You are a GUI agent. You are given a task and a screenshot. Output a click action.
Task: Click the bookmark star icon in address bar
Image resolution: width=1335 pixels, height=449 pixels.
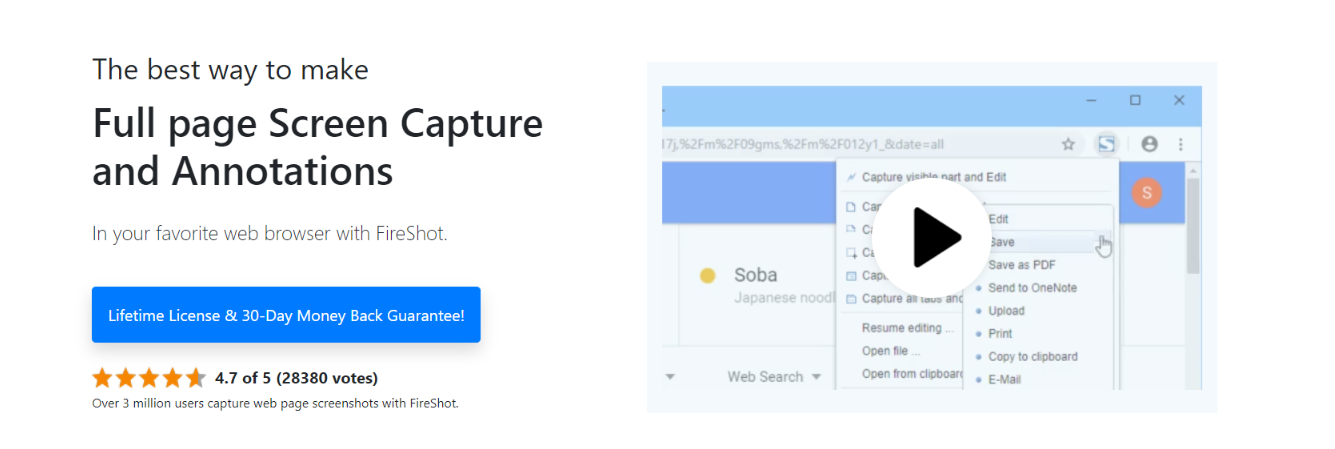(x=1068, y=144)
